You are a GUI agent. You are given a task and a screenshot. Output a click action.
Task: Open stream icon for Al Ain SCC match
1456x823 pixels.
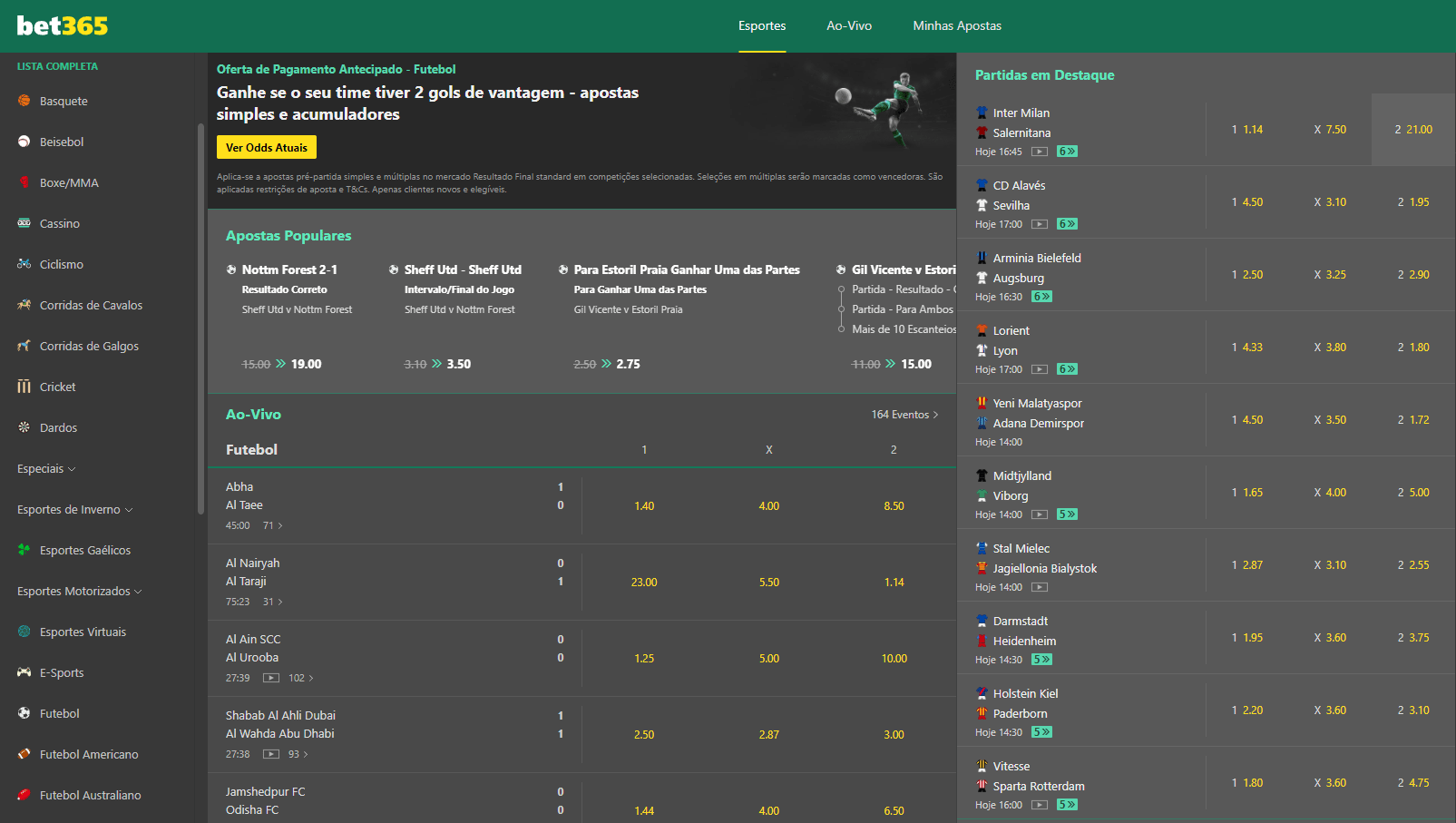pyautogui.click(x=271, y=678)
